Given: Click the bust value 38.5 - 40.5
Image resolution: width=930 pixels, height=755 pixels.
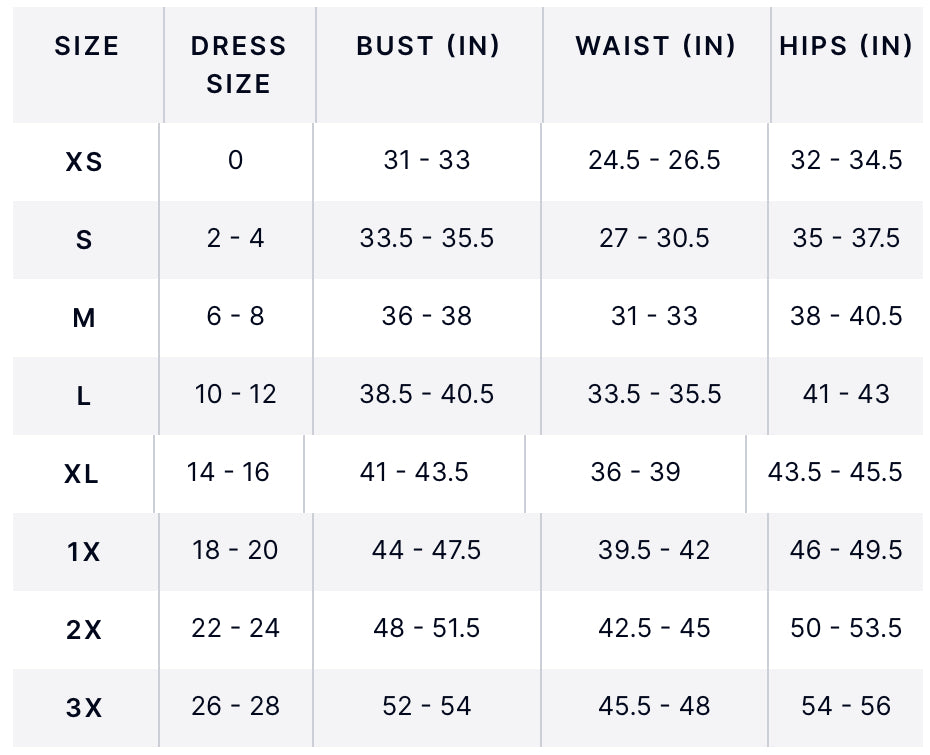Looking at the screenshot, I should tap(427, 394).
